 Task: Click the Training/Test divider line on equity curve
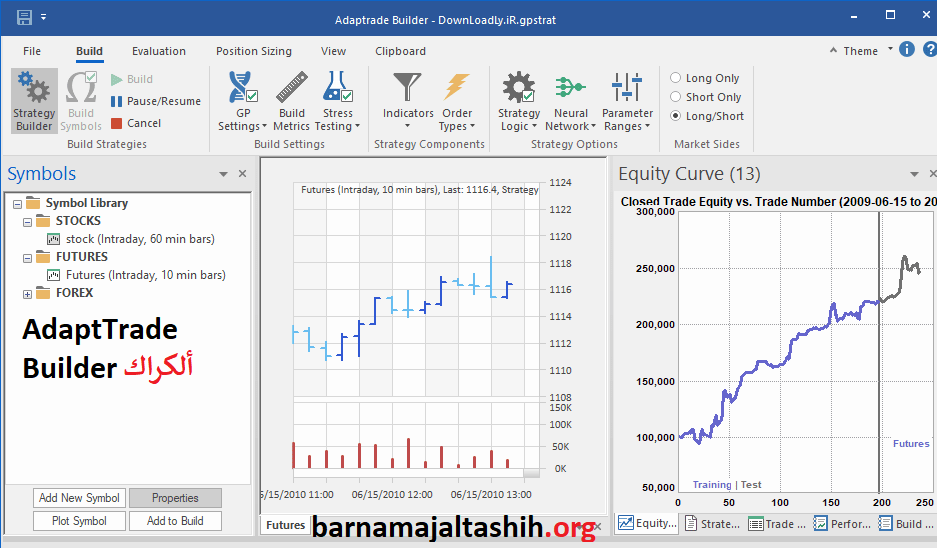[879, 353]
